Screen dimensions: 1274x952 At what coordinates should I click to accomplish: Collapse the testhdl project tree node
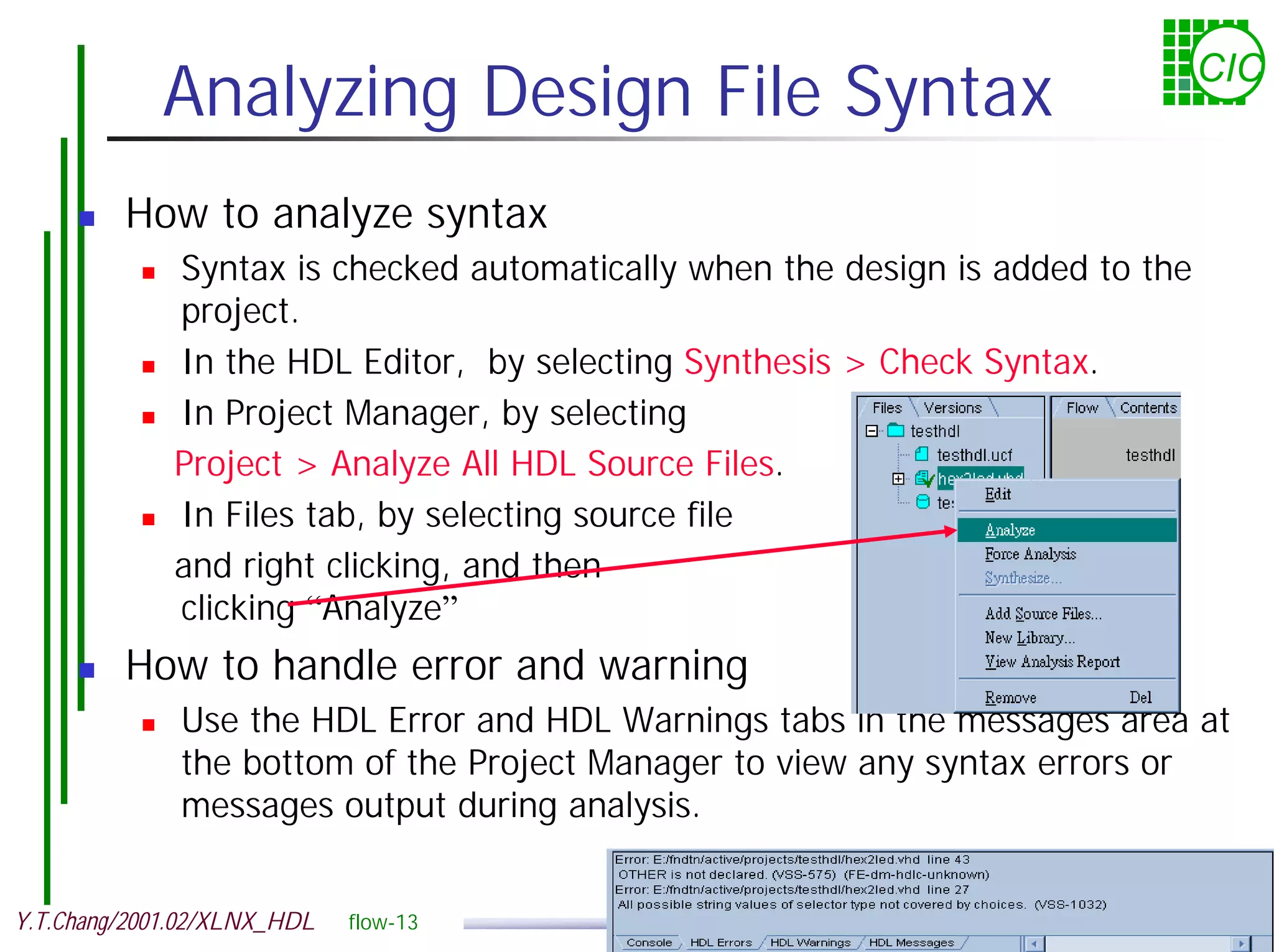[x=872, y=431]
